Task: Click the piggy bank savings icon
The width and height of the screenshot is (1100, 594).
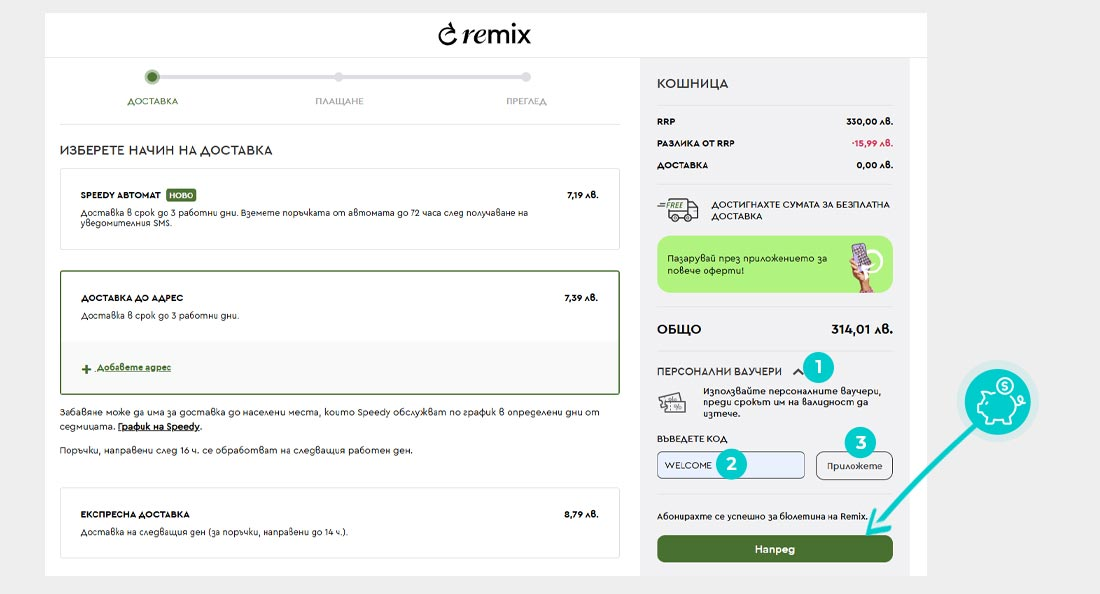Action: tap(998, 403)
